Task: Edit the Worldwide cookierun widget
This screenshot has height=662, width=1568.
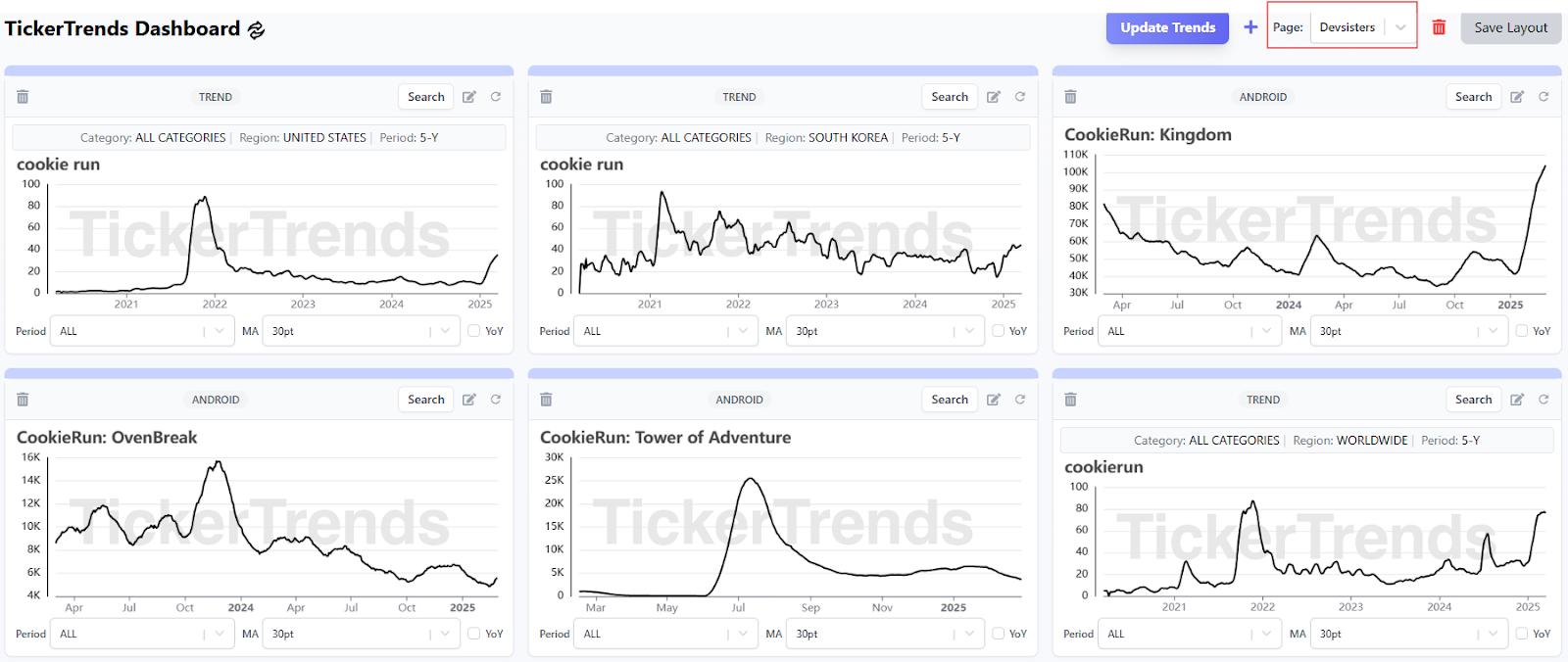Action: 1517,400
